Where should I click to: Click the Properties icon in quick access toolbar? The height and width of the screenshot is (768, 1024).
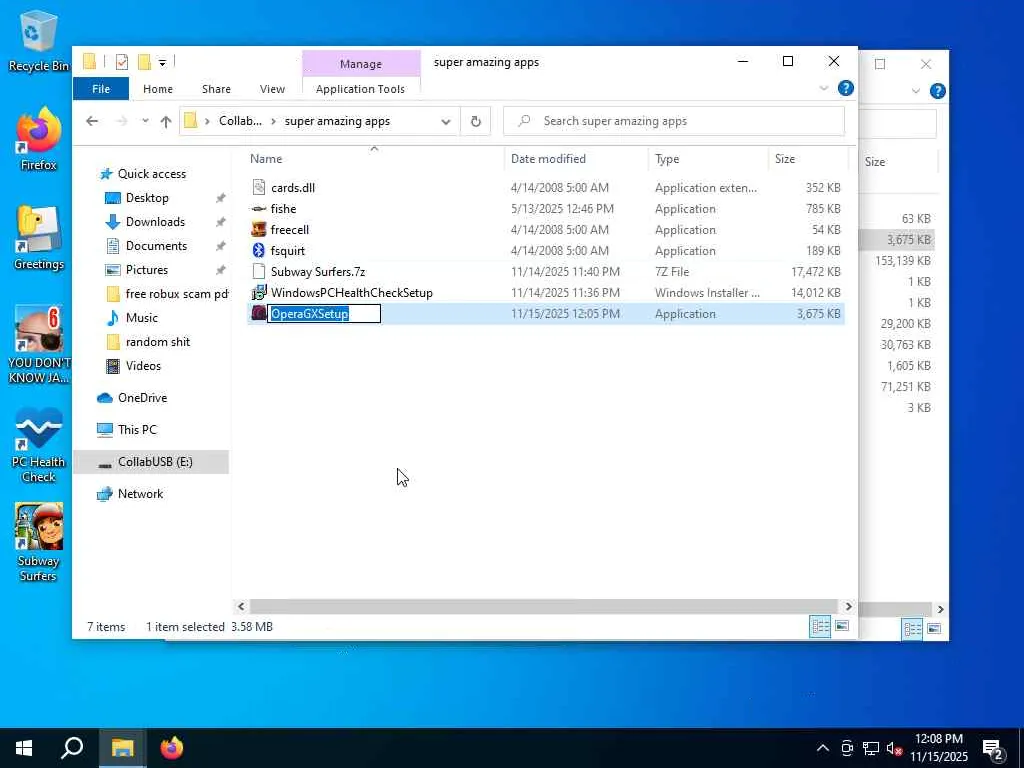coord(121,62)
